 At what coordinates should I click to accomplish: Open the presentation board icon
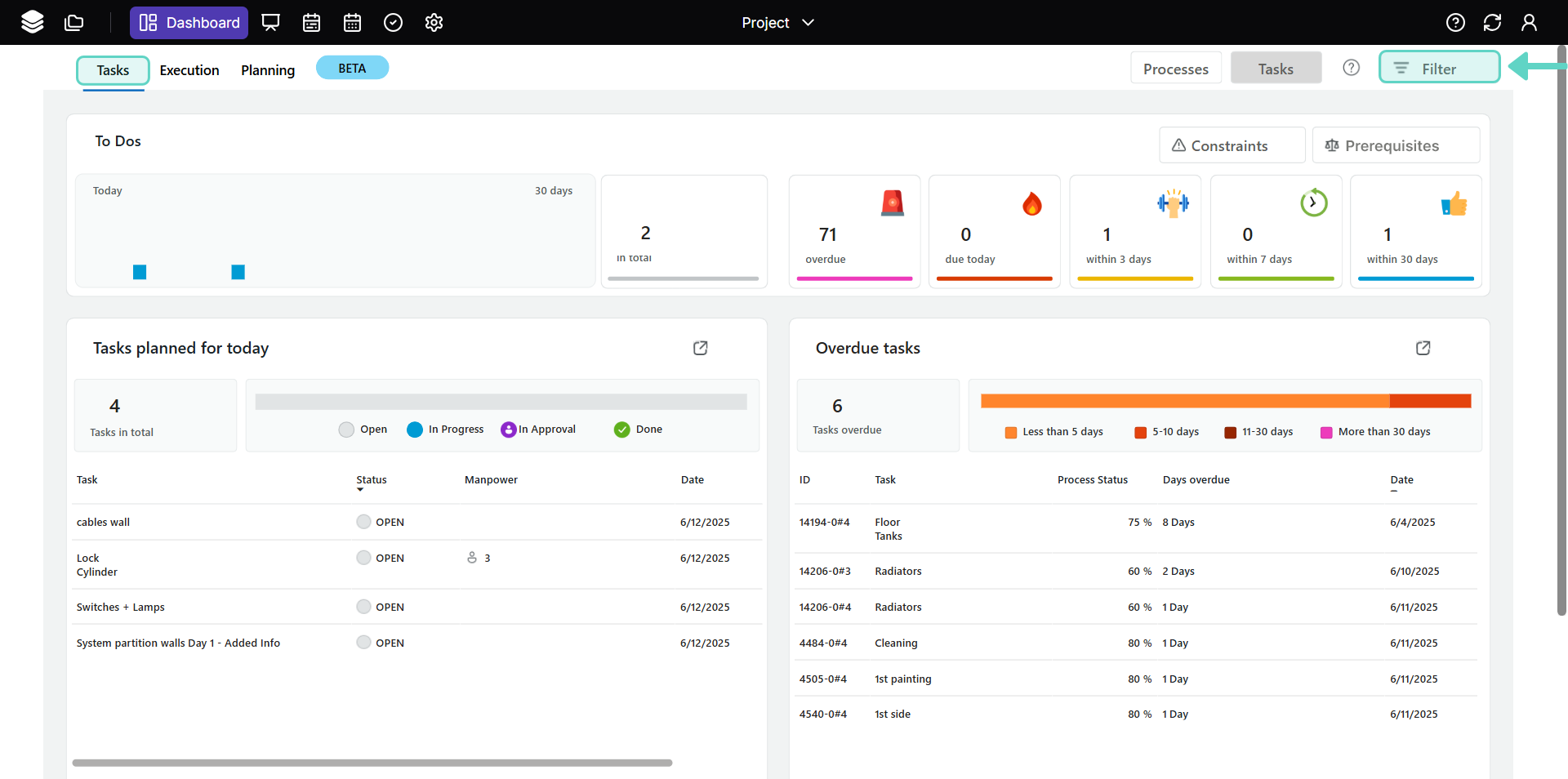coord(270,22)
